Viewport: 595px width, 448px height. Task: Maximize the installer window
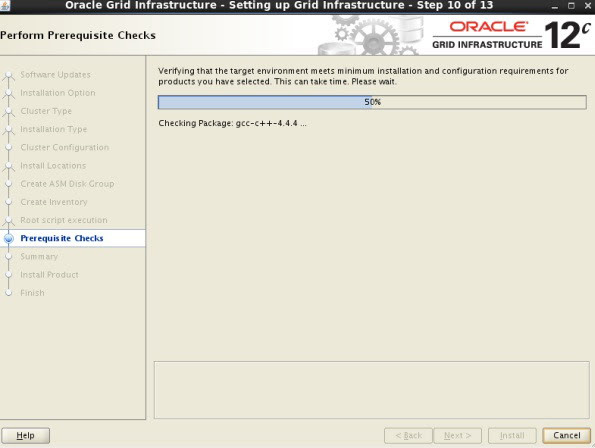571,6
